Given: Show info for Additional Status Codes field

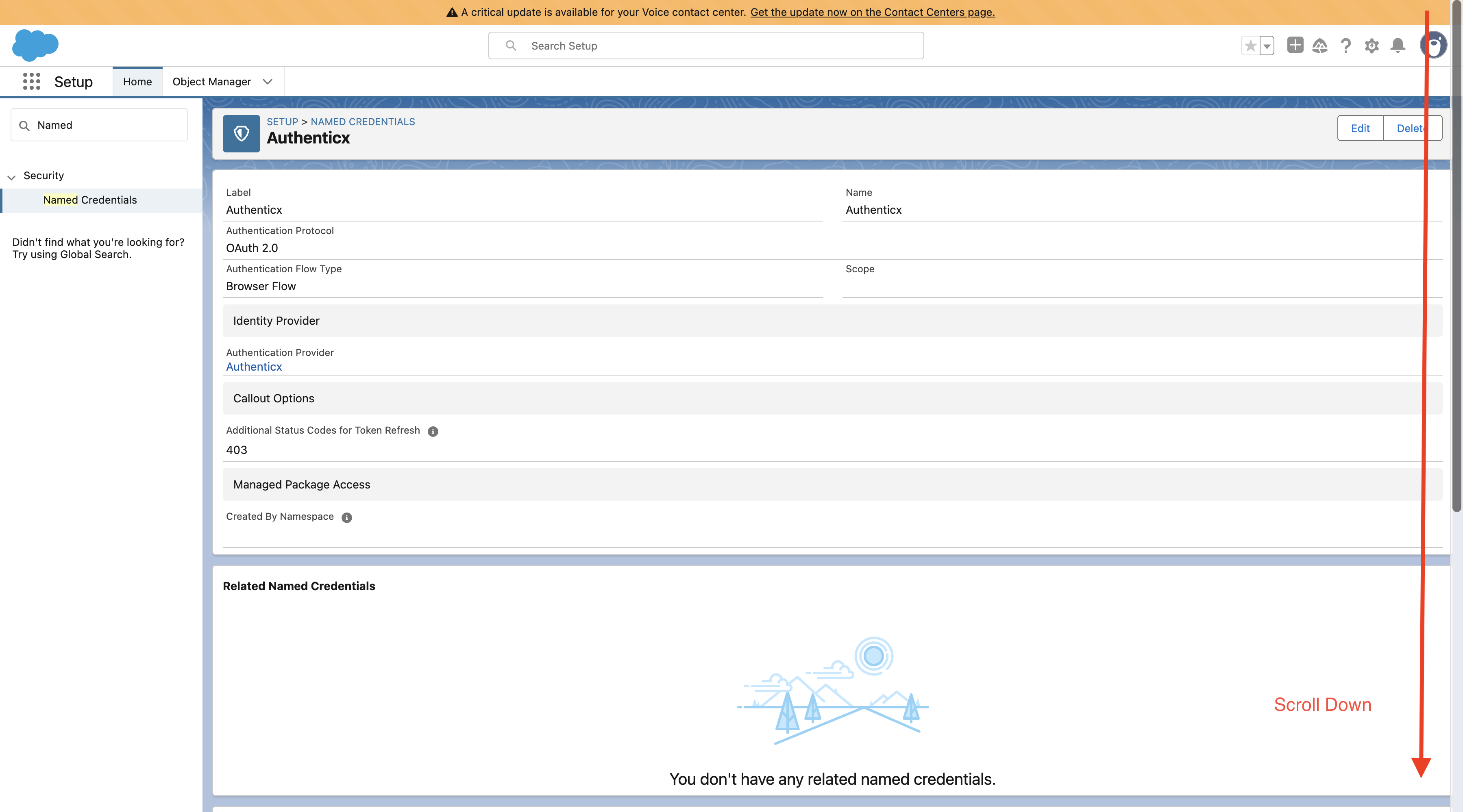Looking at the screenshot, I should pos(433,431).
